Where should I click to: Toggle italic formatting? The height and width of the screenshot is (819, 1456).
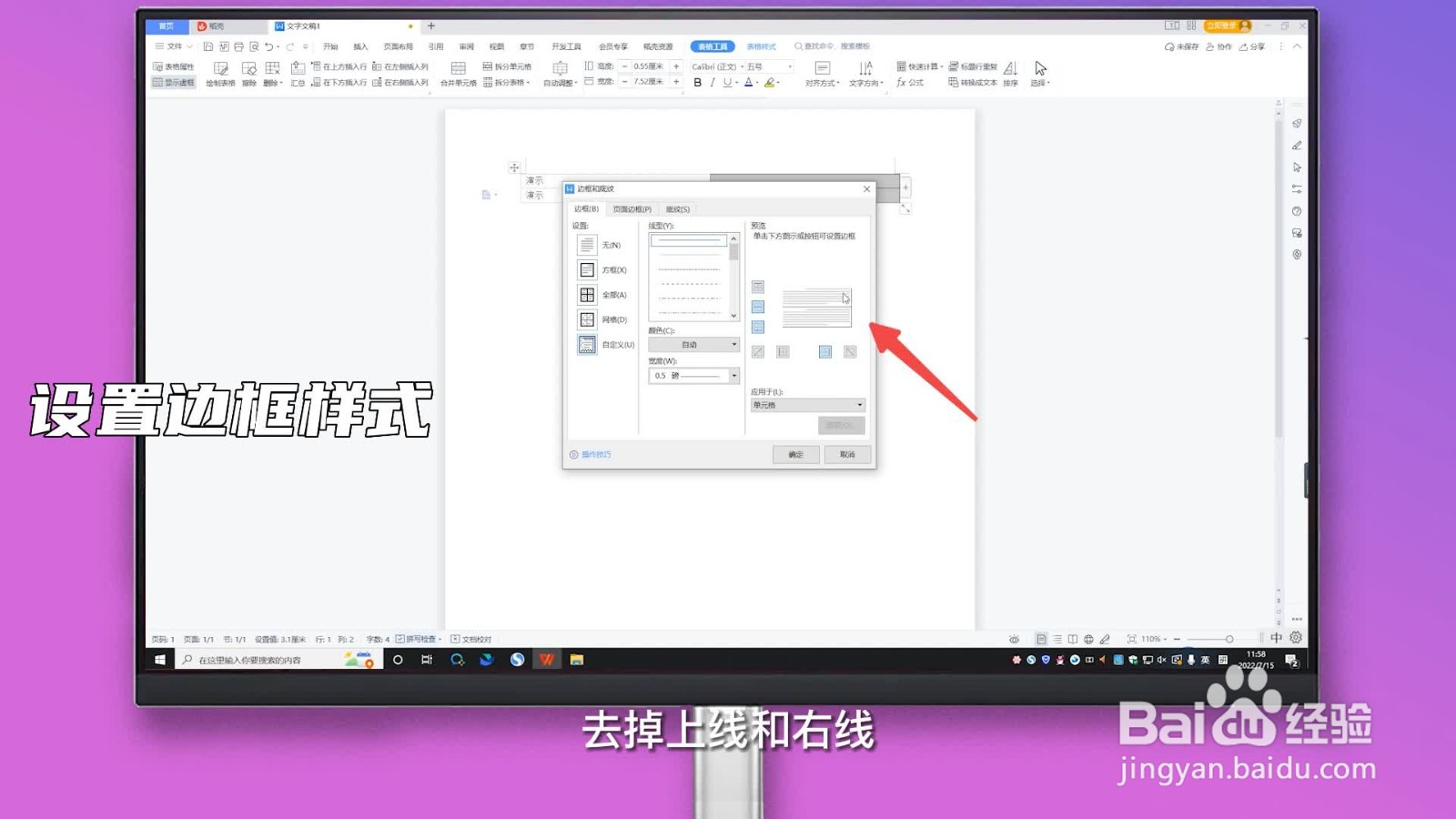click(713, 83)
